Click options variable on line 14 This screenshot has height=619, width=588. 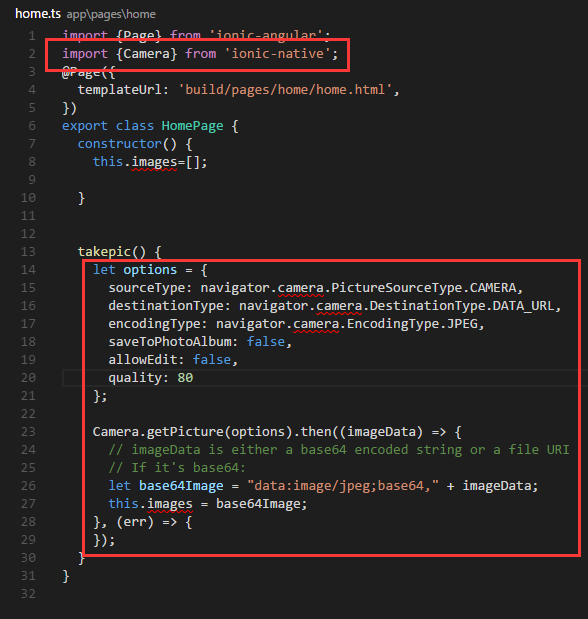(x=150, y=270)
